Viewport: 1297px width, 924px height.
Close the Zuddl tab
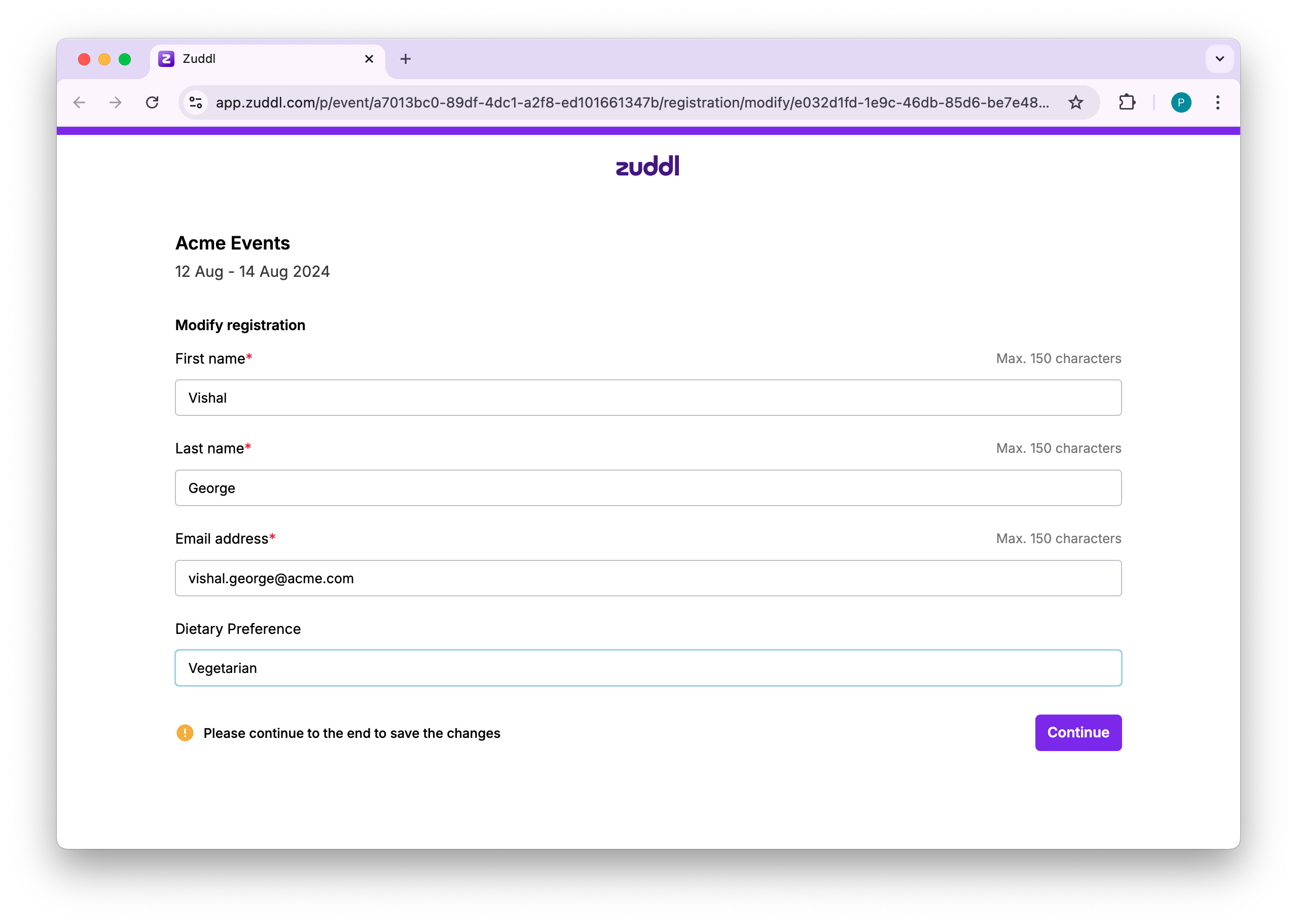coord(369,59)
